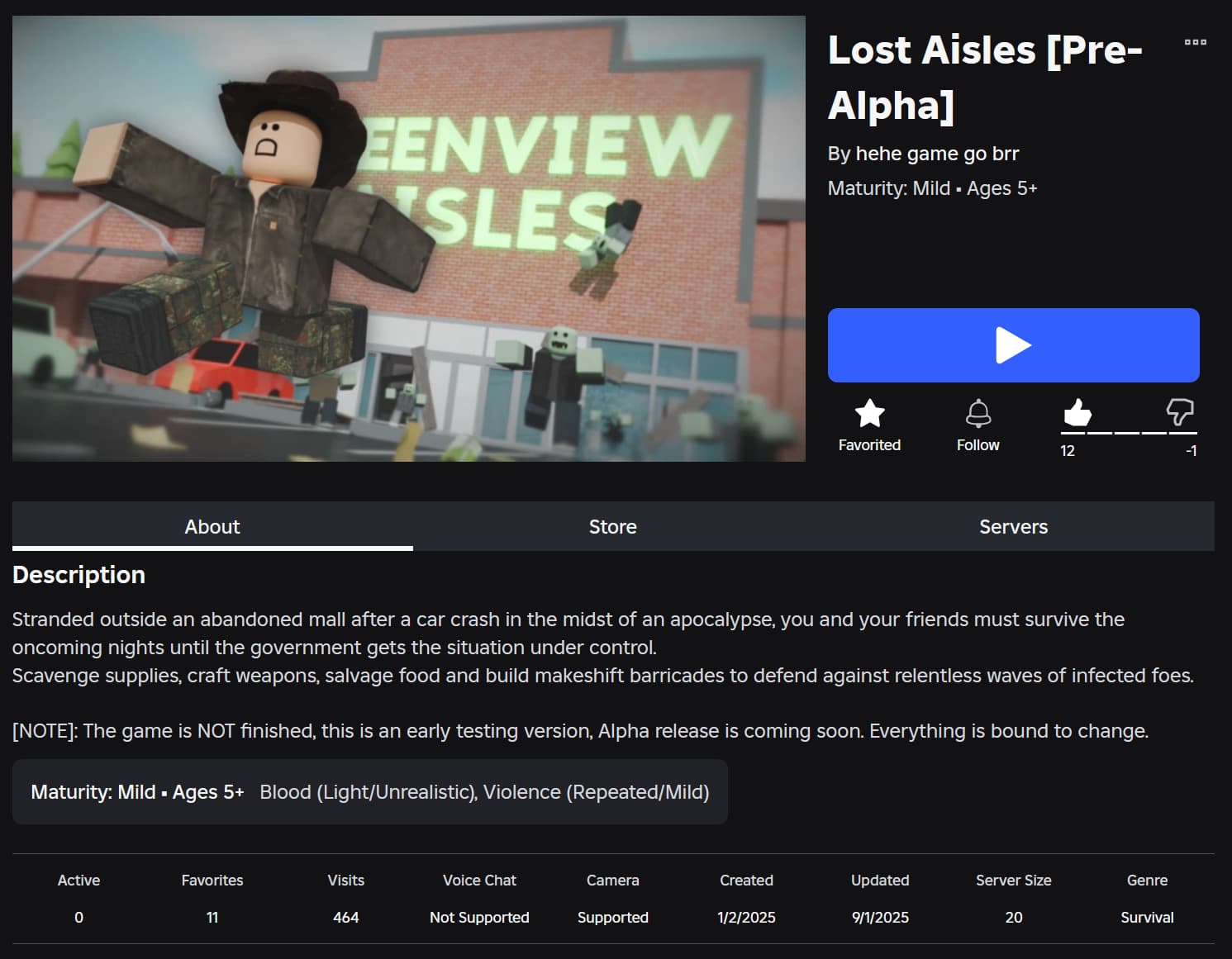Select the About tab

tap(212, 526)
